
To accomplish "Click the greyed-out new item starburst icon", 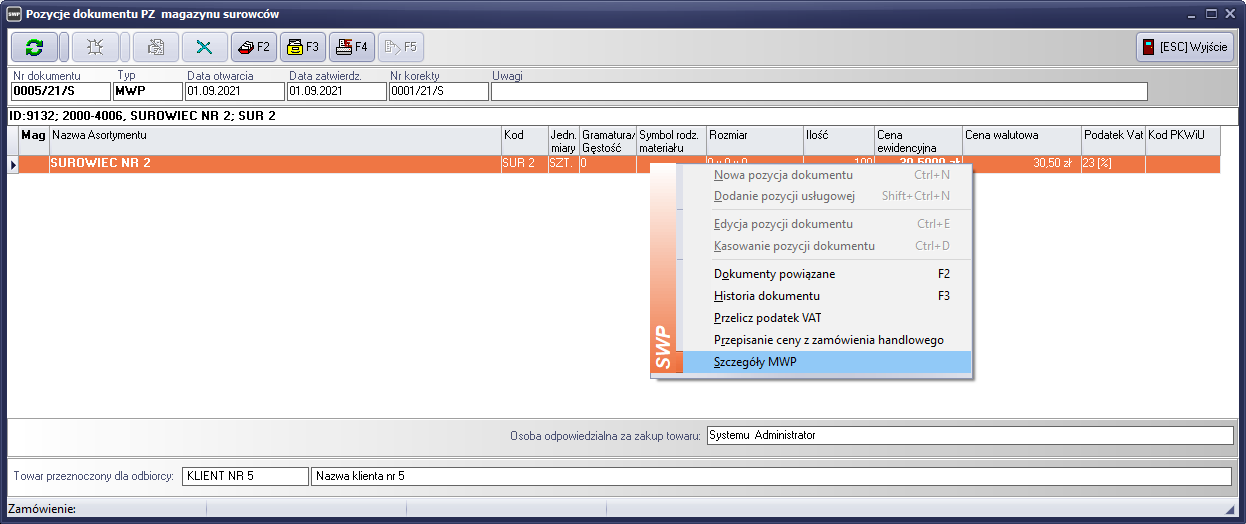I will click(95, 47).
